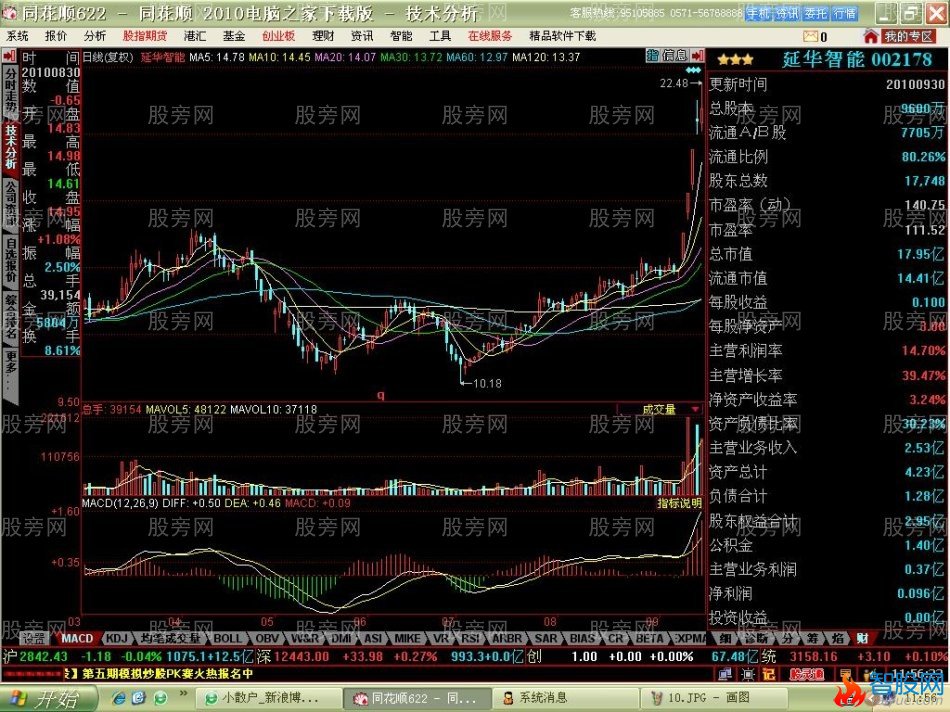This screenshot has height=712, width=950.
Task: Select the 均笔成交量 indicator tab
Action: click(x=170, y=638)
